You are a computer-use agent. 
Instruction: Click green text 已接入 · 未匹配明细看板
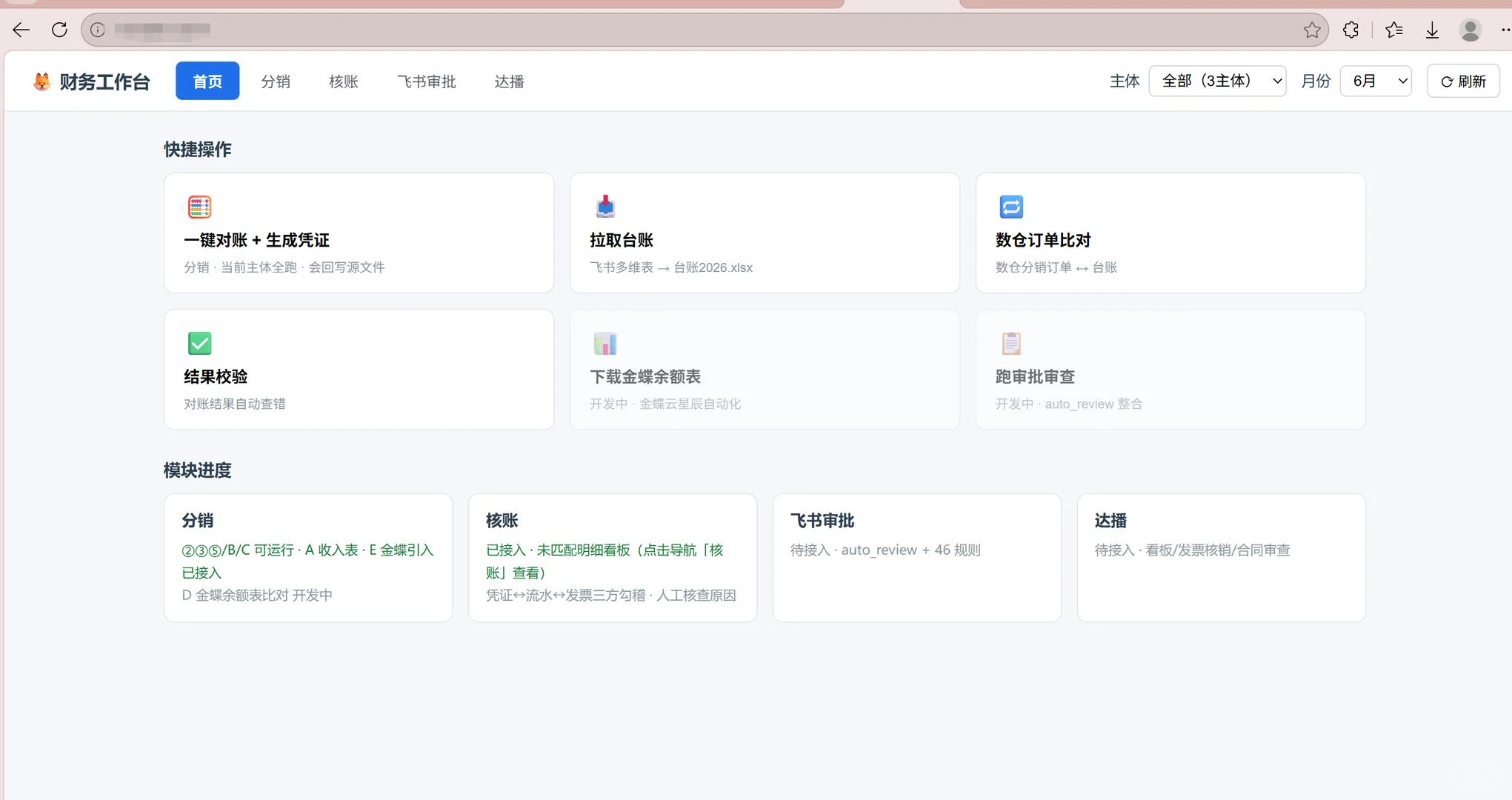tap(558, 550)
